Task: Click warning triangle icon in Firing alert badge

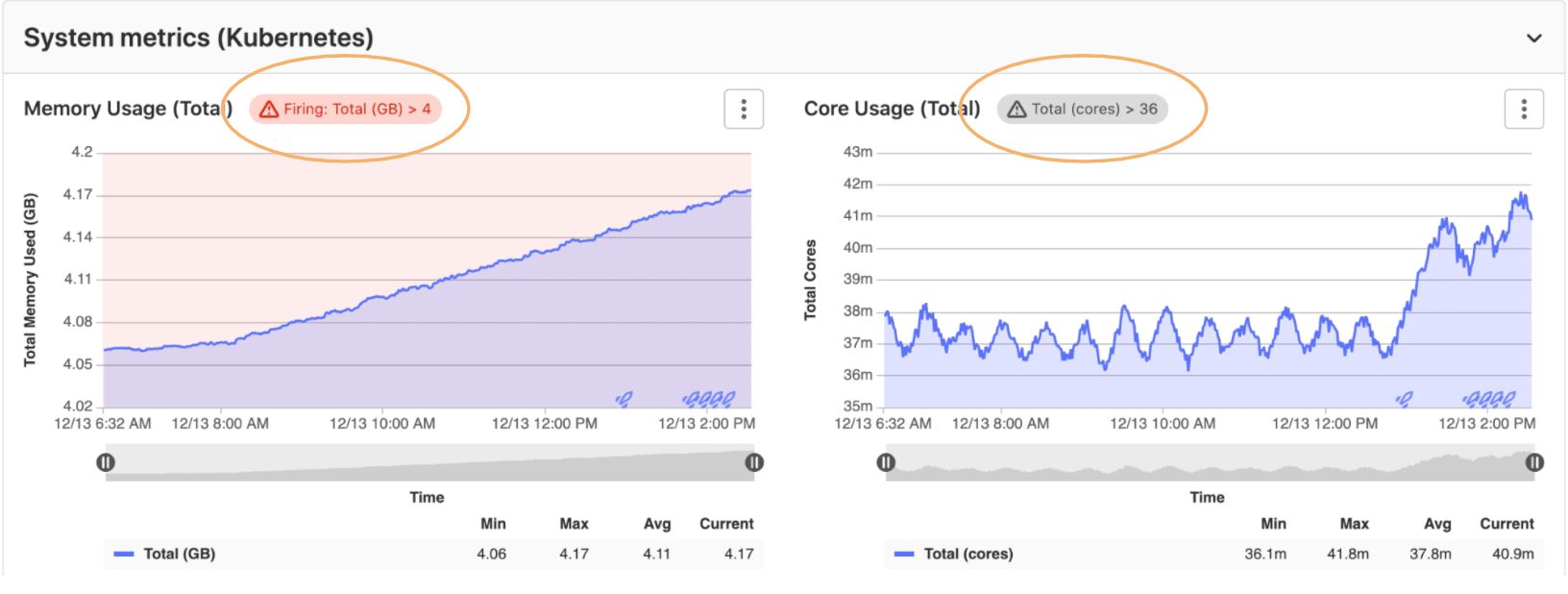Action: pos(269,110)
